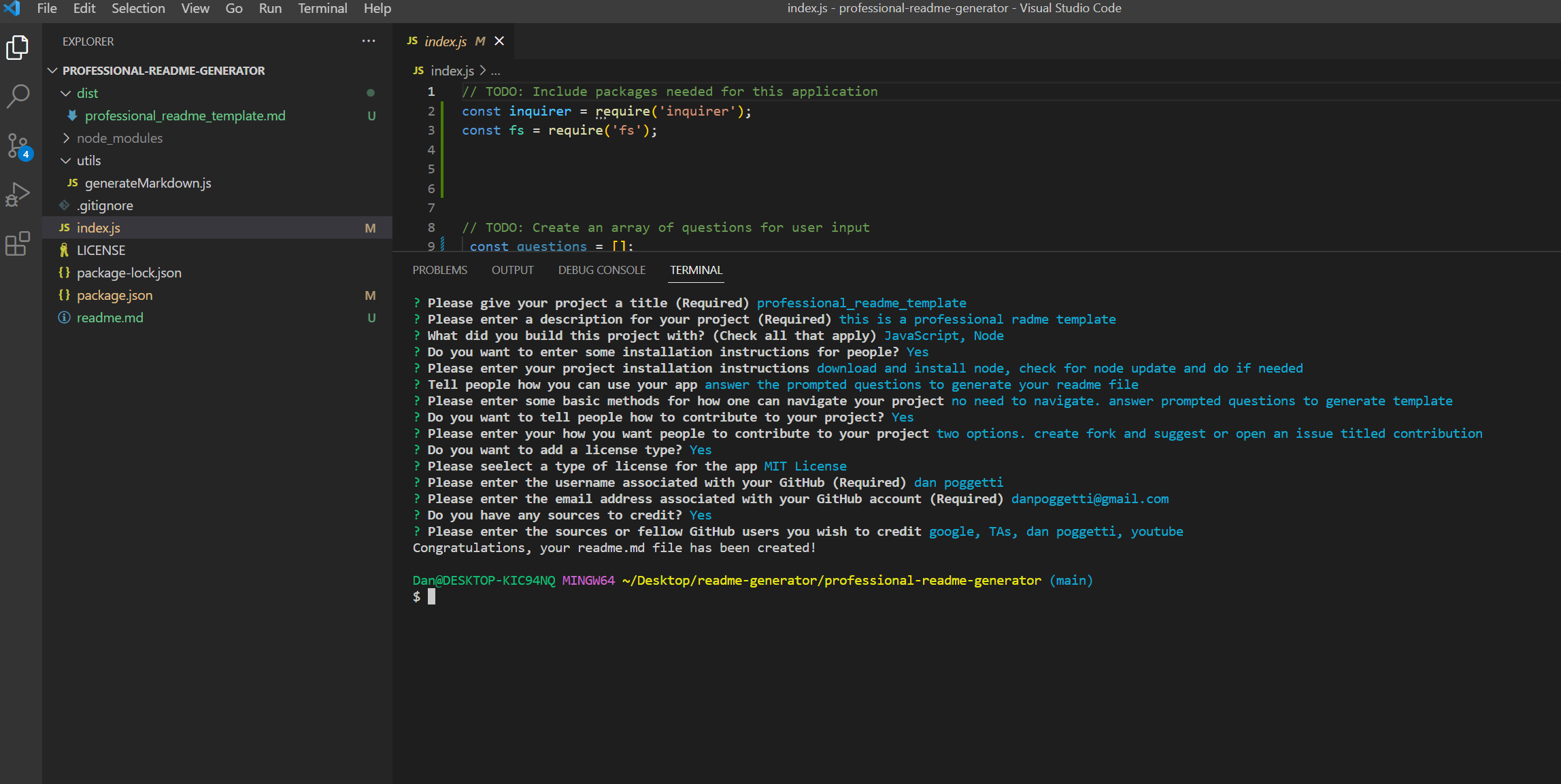Open the Selection menu

138,8
